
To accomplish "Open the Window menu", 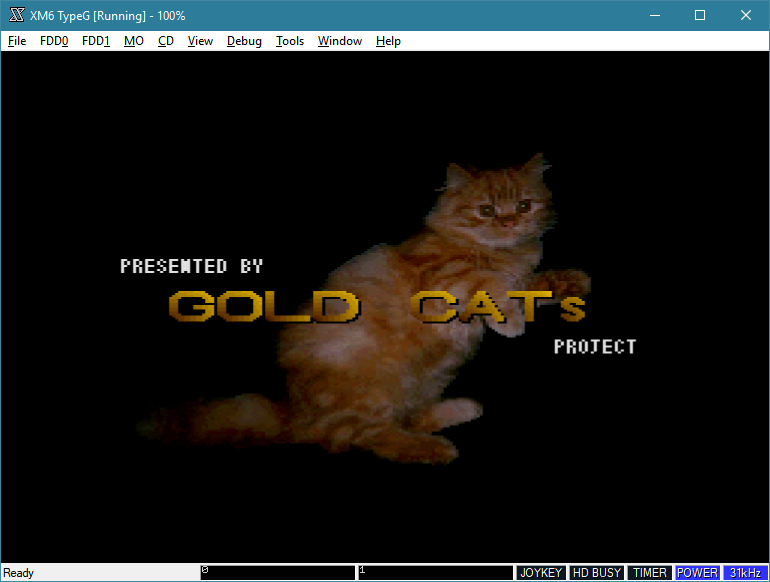I will [x=340, y=41].
